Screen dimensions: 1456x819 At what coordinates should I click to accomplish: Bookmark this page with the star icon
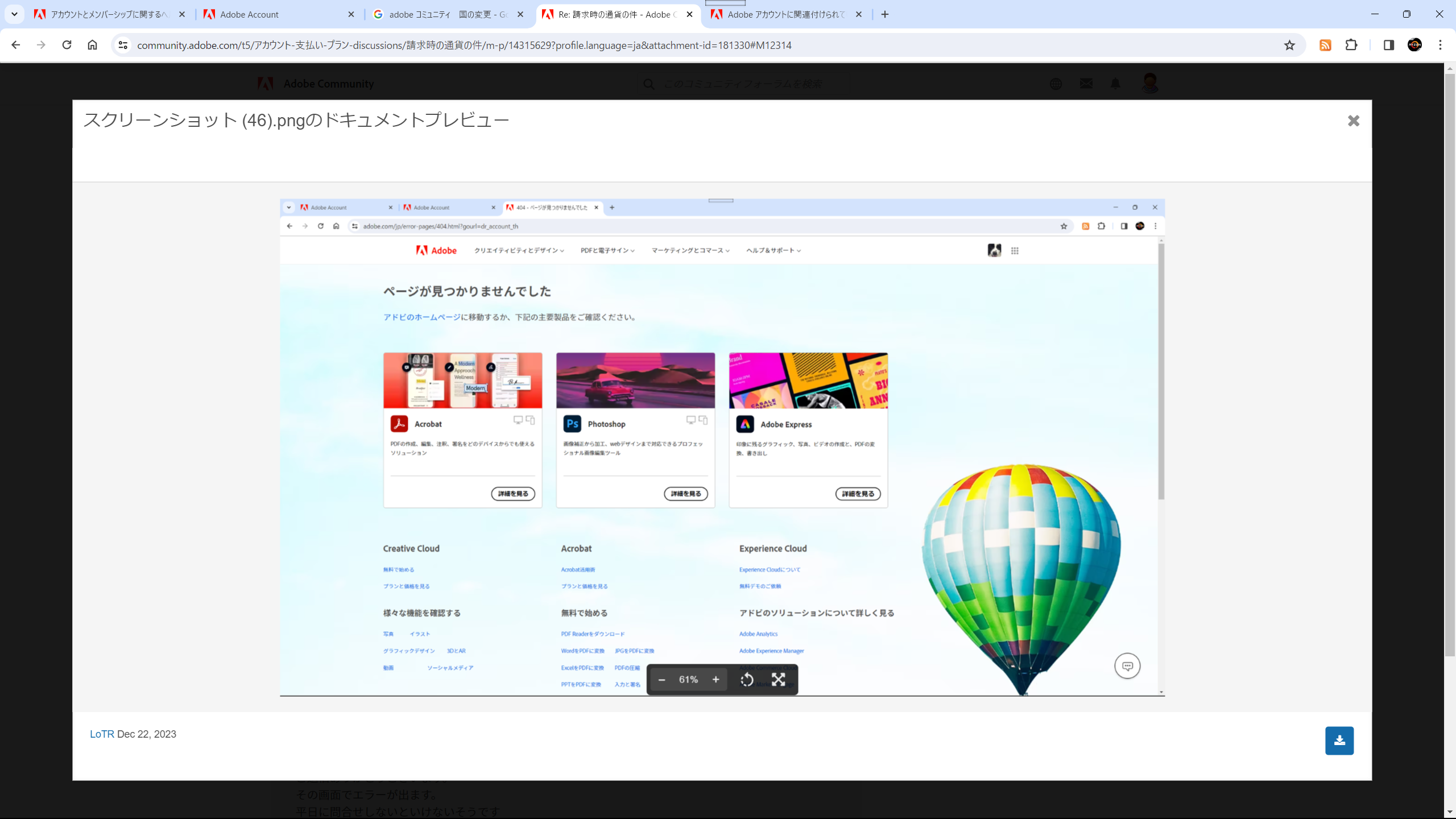coord(1289,45)
